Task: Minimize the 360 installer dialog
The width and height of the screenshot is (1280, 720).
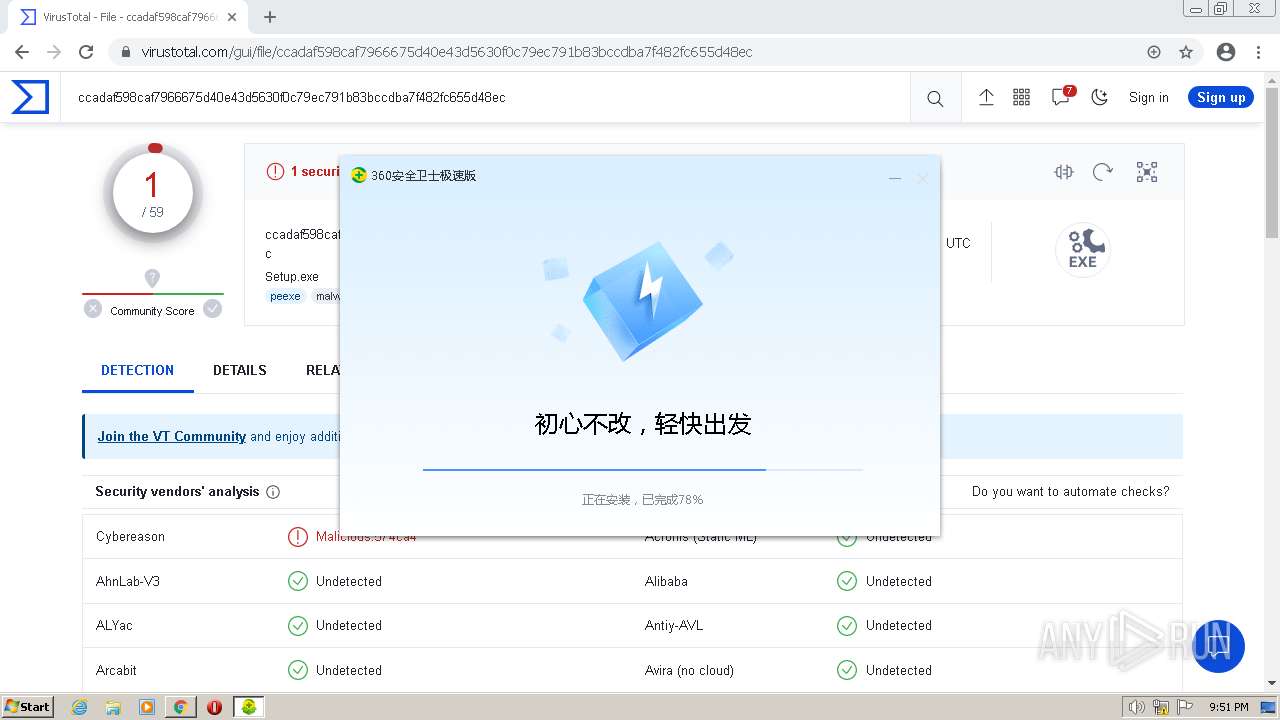Action: [x=895, y=178]
